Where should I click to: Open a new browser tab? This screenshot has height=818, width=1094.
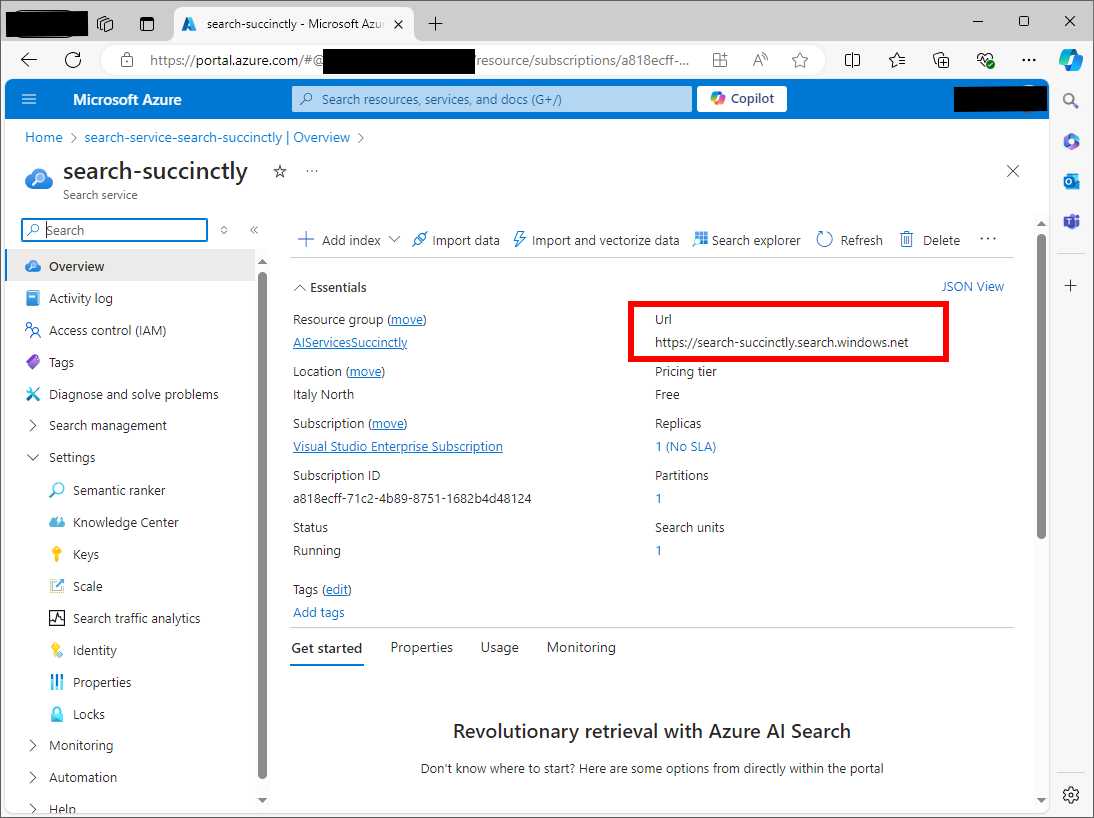tap(435, 24)
